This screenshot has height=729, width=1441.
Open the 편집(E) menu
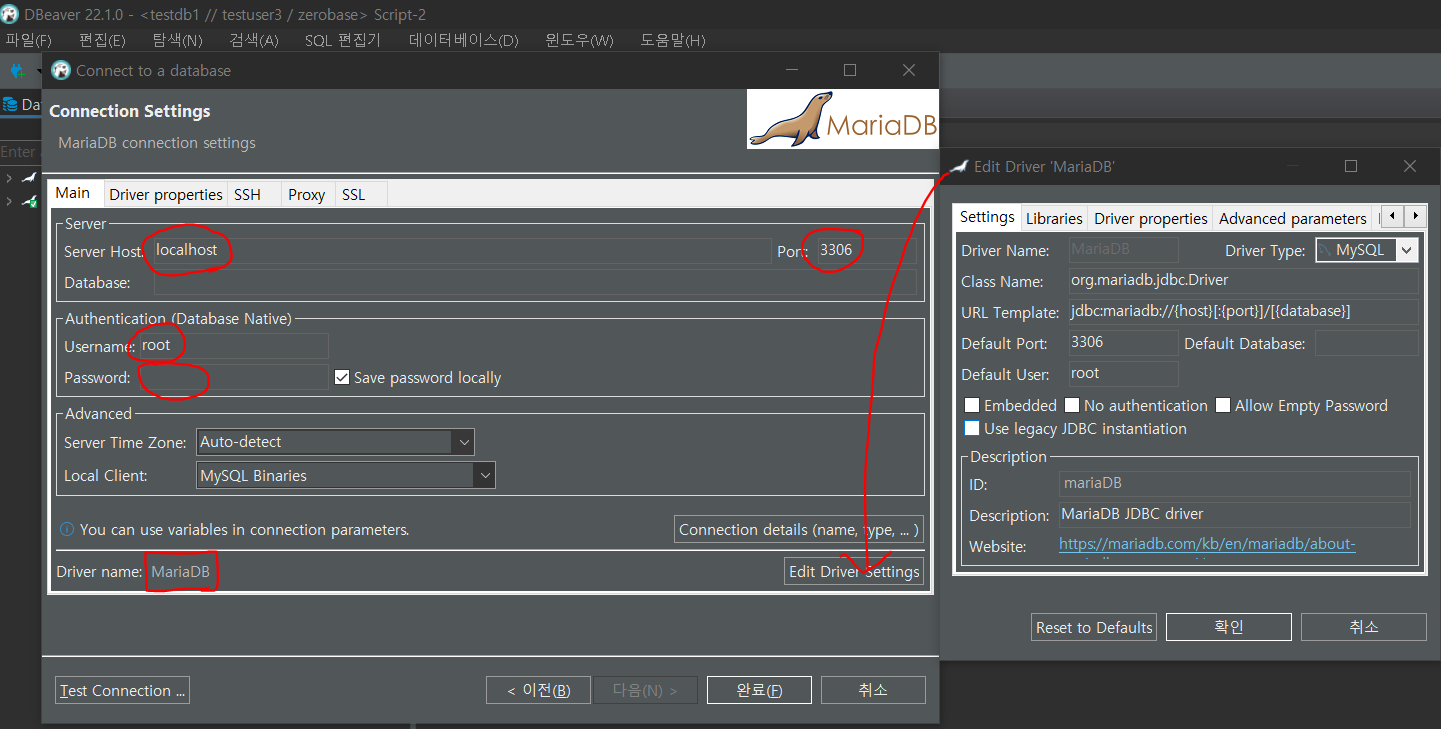coord(102,40)
